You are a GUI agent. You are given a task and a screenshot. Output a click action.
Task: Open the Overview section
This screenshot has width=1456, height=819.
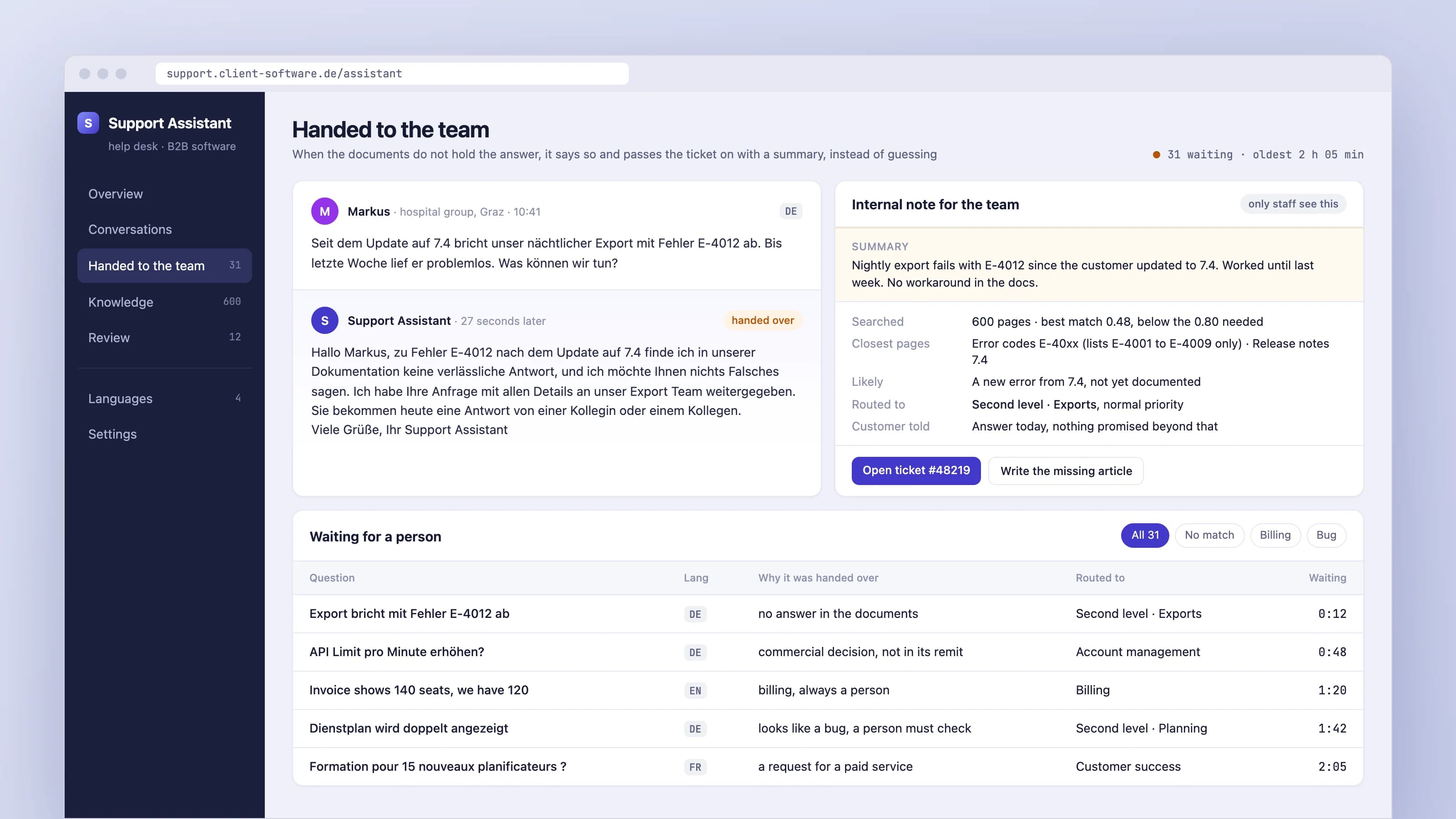[164, 194]
